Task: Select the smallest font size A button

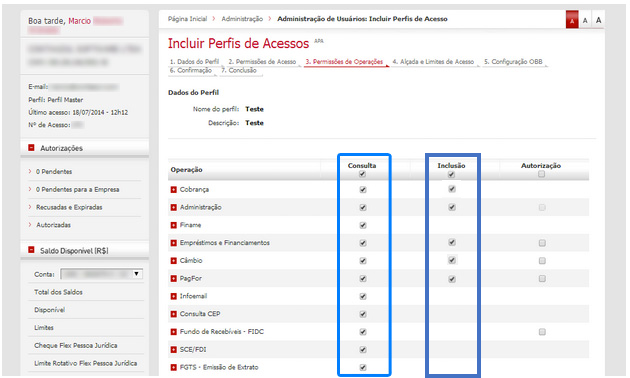Action: (572, 20)
